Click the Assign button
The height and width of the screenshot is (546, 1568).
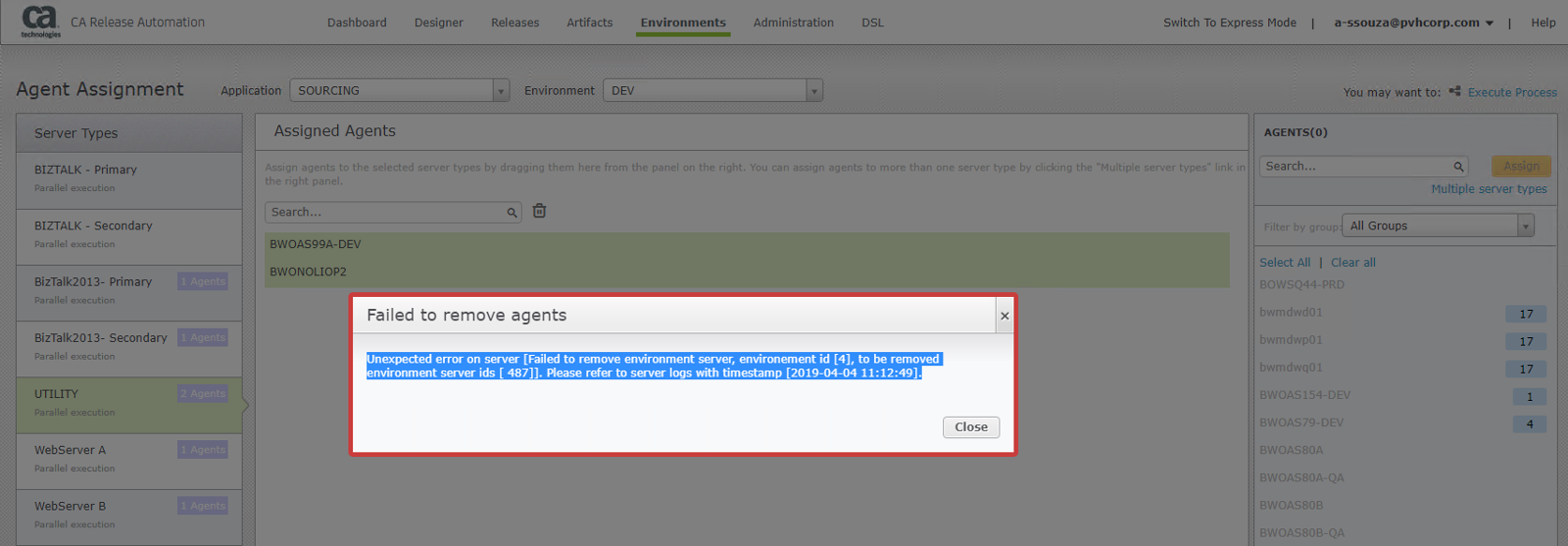click(x=1521, y=167)
